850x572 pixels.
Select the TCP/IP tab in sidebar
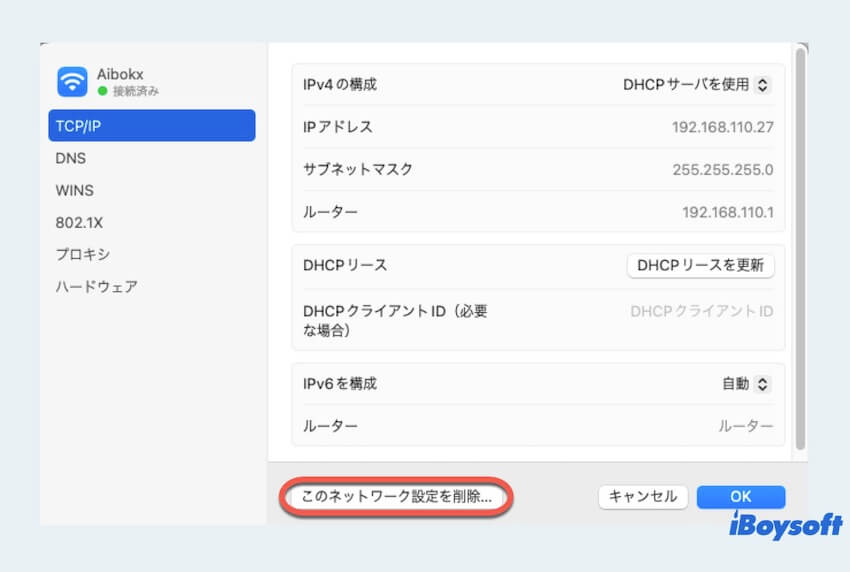coord(151,125)
